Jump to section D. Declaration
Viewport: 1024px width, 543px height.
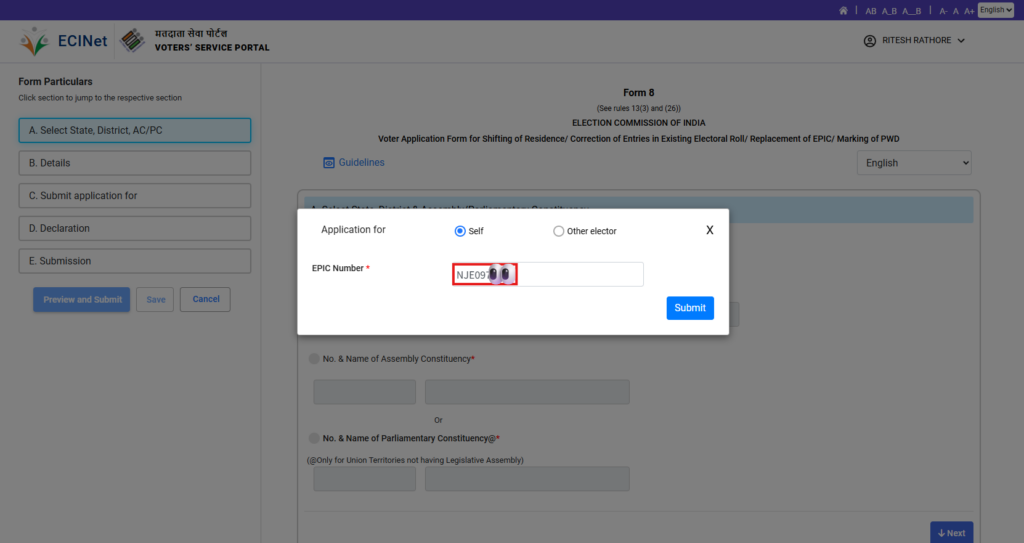[135, 228]
